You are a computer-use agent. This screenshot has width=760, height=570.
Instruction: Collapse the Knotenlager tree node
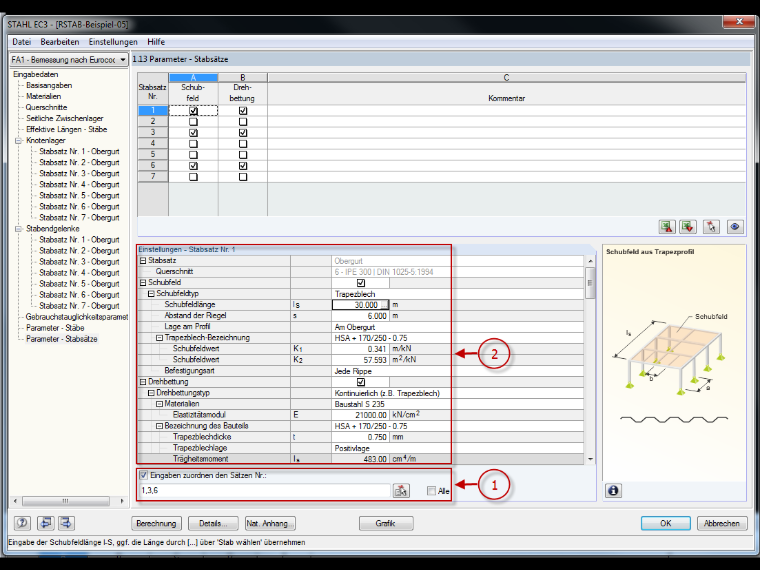coord(18,141)
